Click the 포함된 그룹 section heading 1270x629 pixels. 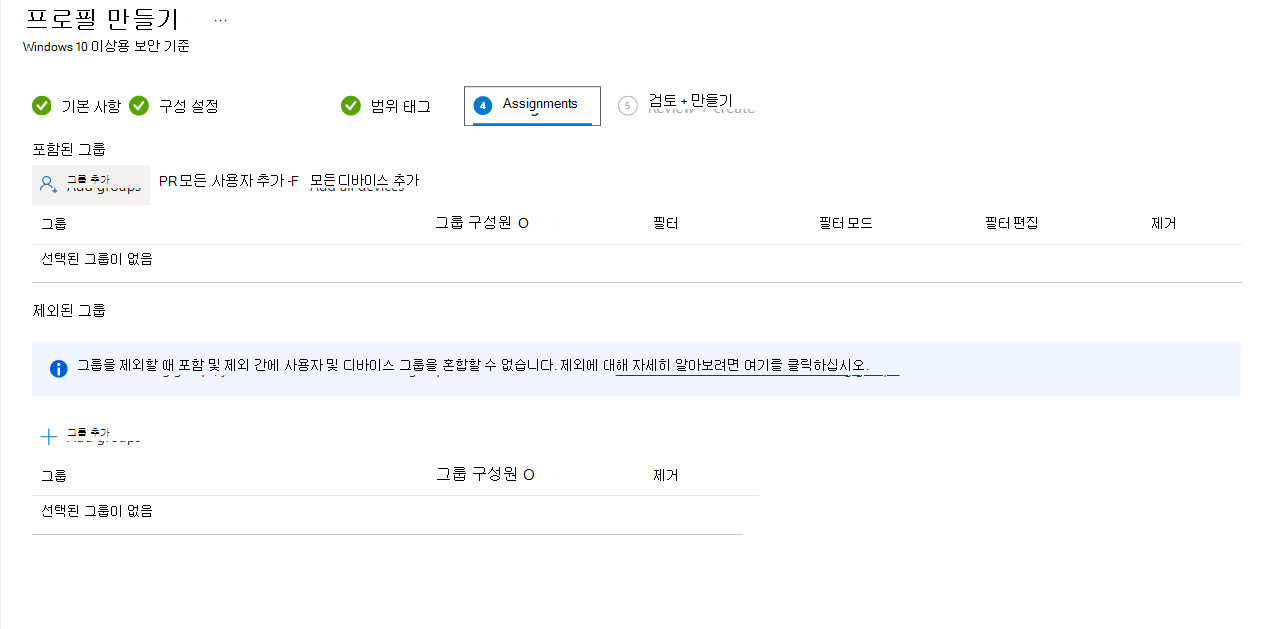(x=69, y=150)
